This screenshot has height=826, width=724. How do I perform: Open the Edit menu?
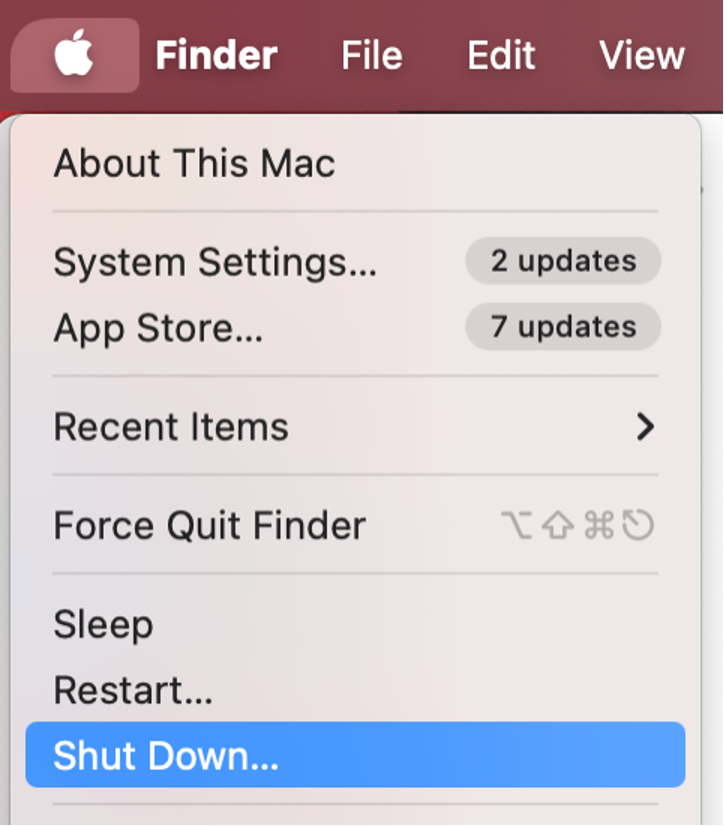tap(501, 55)
